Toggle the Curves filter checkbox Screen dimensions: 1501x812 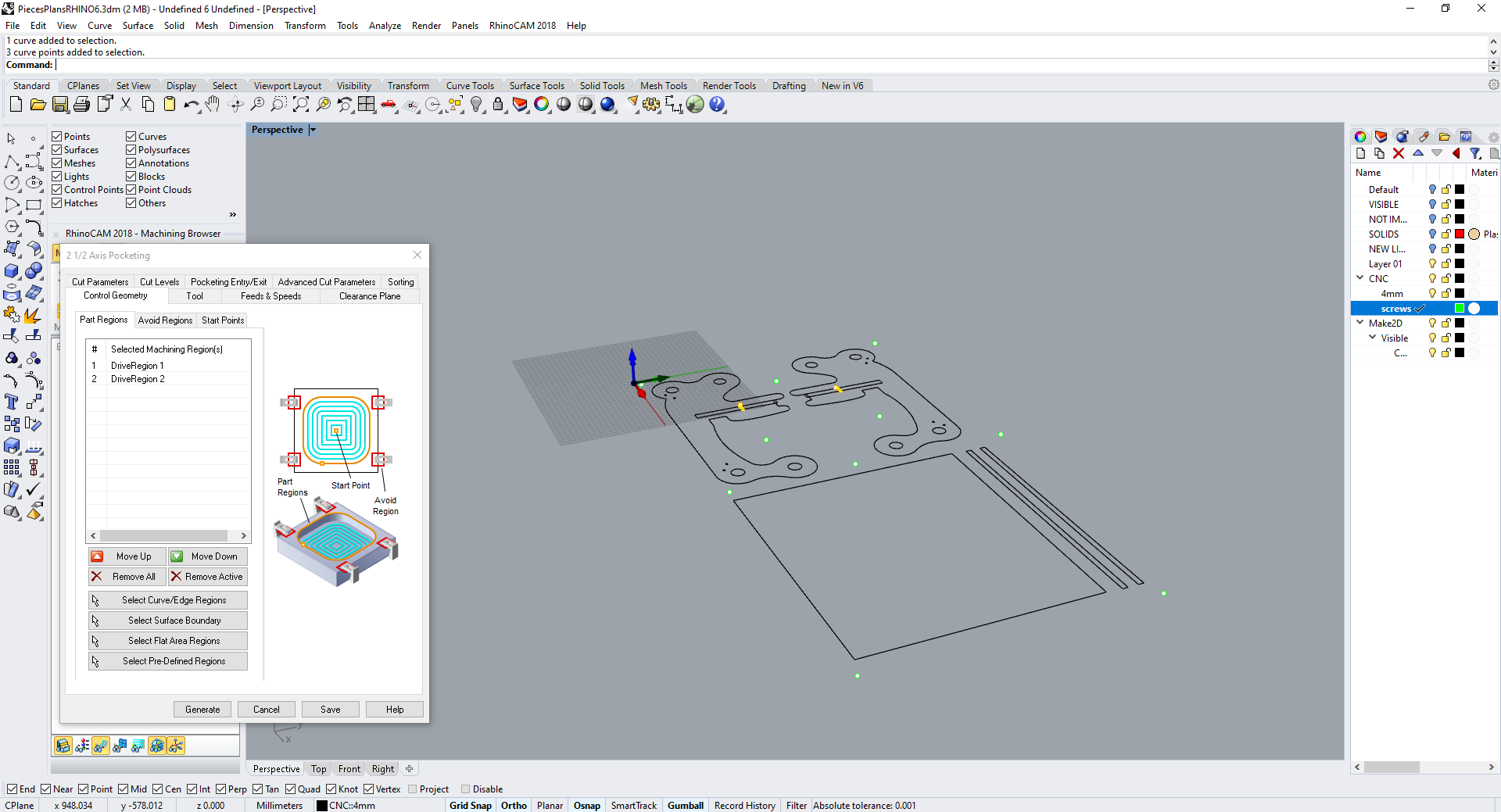click(131, 137)
